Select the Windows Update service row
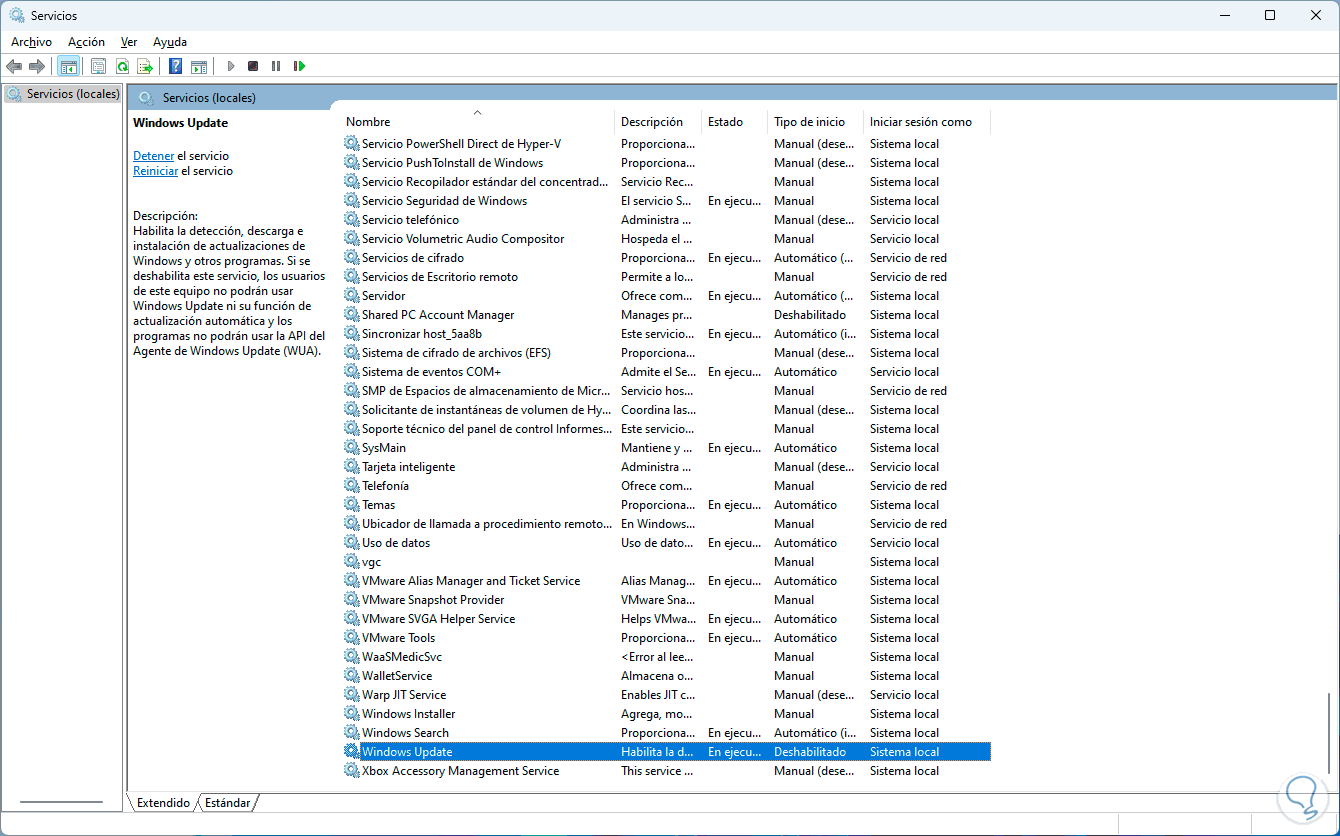The width and height of the screenshot is (1340, 836). [667, 752]
